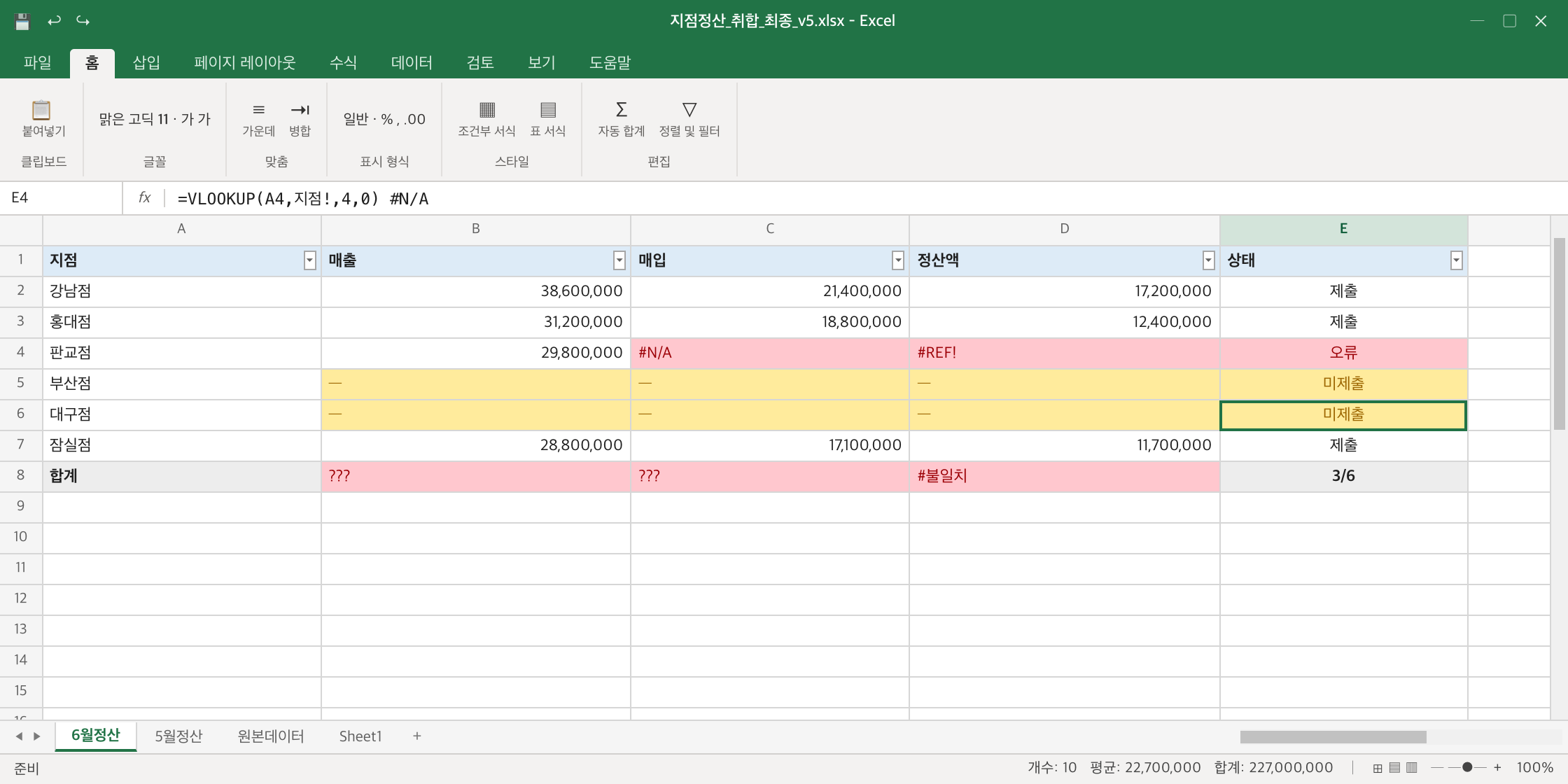
Task: Click the zoom in plus icon
Action: click(x=1497, y=768)
